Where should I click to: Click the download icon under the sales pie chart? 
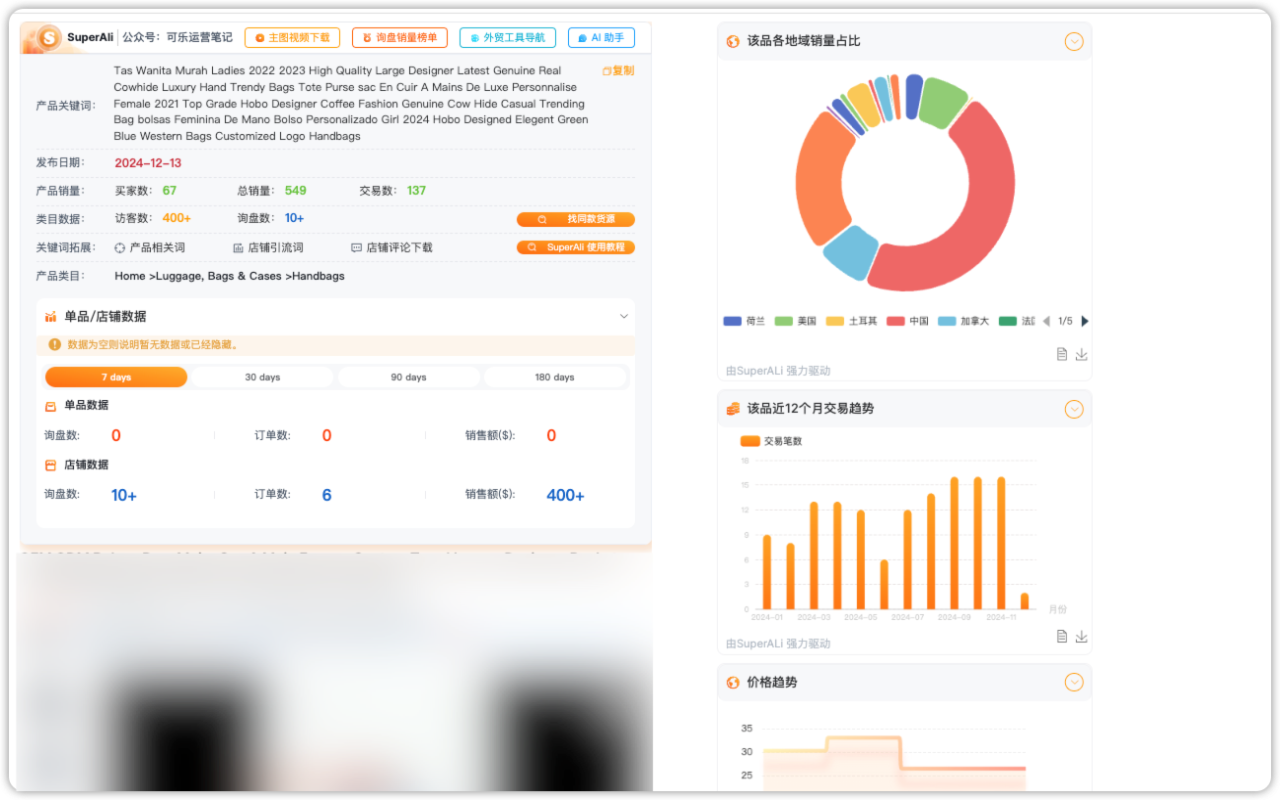coord(1081,353)
